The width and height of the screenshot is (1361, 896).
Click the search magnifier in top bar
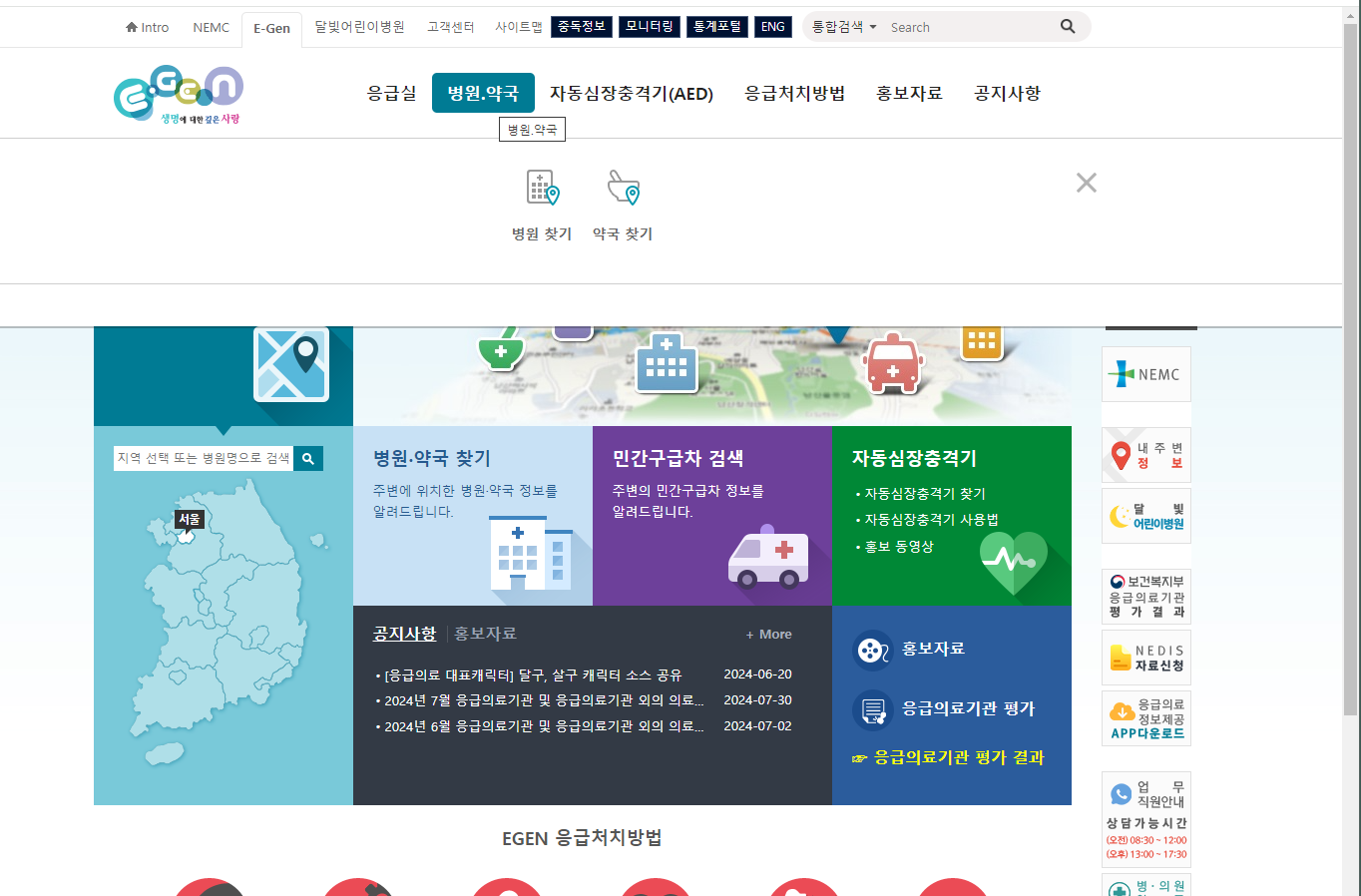pyautogui.click(x=1068, y=27)
